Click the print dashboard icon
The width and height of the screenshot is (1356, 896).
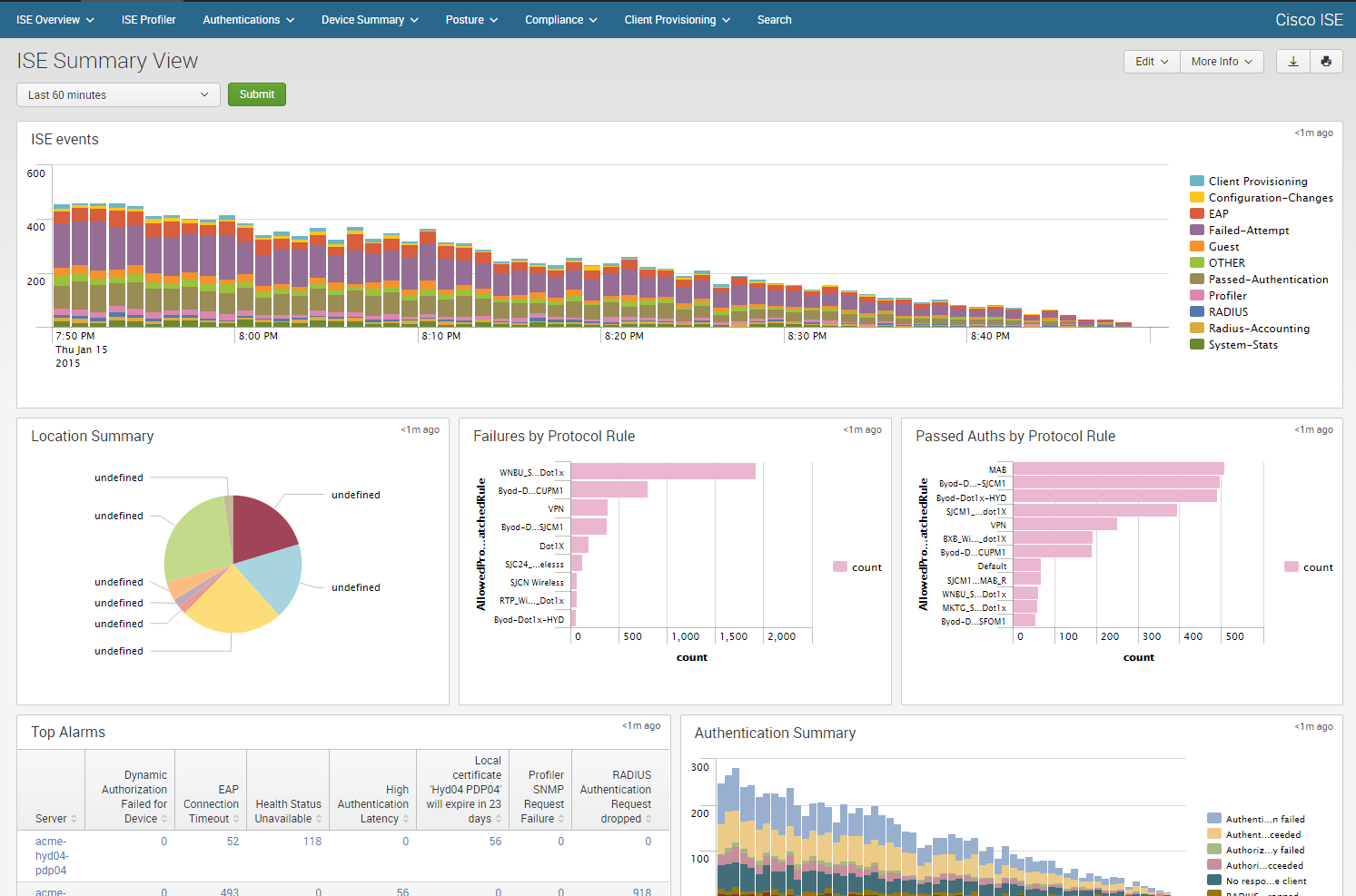(x=1326, y=62)
